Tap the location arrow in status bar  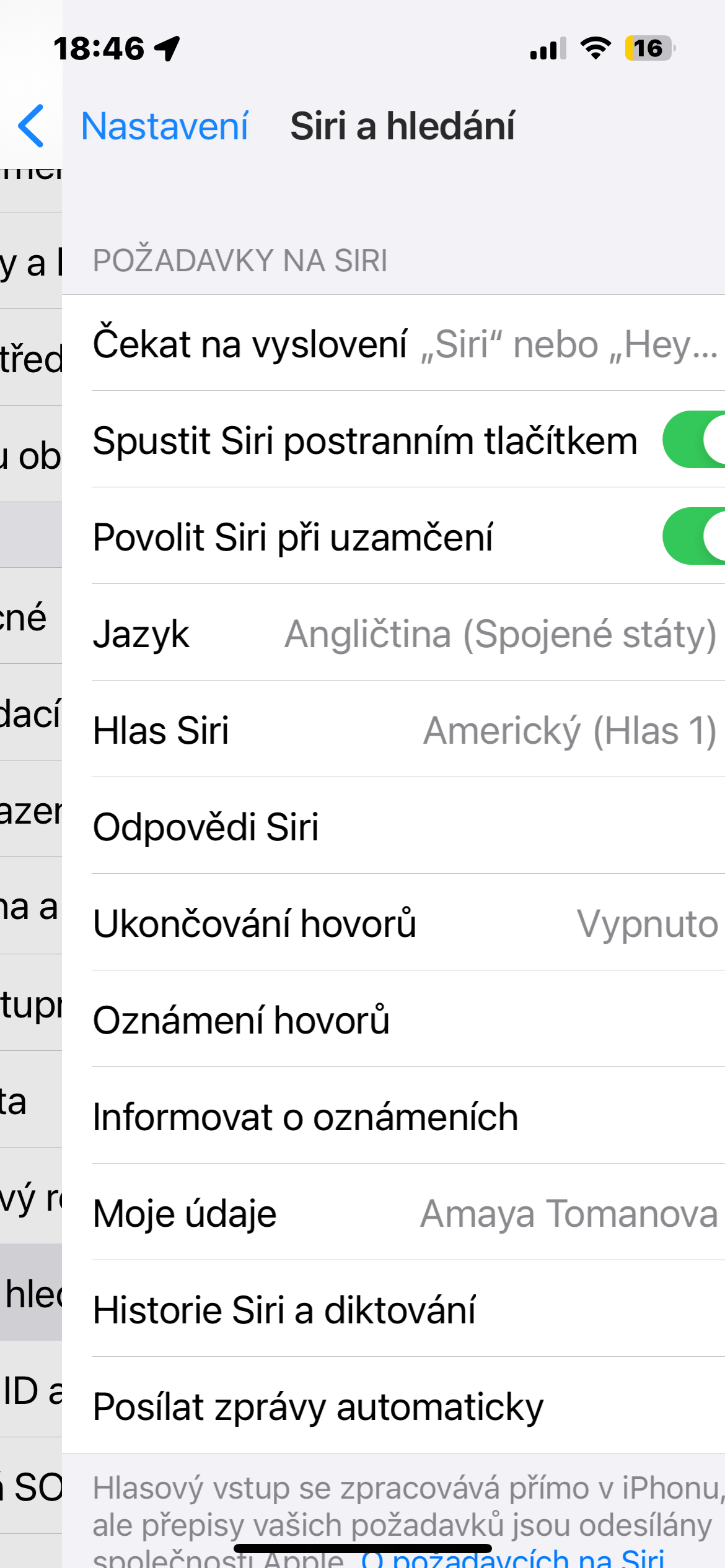(167, 48)
